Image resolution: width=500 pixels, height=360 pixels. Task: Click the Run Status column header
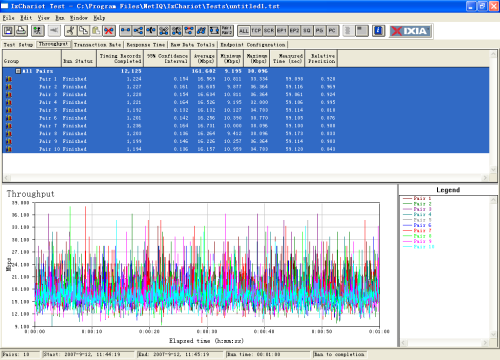[79, 59]
